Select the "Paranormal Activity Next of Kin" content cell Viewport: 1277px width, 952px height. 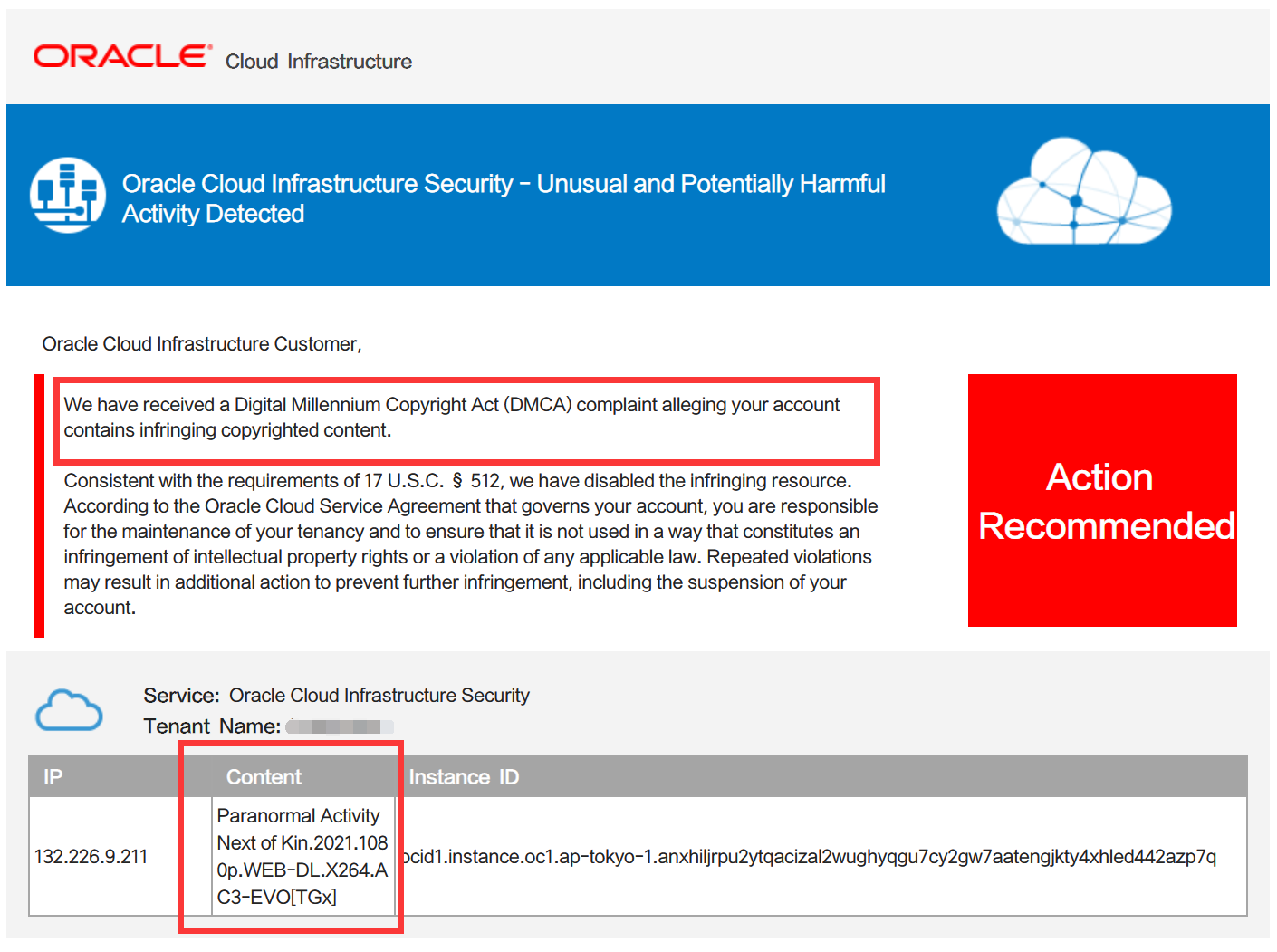(x=303, y=856)
